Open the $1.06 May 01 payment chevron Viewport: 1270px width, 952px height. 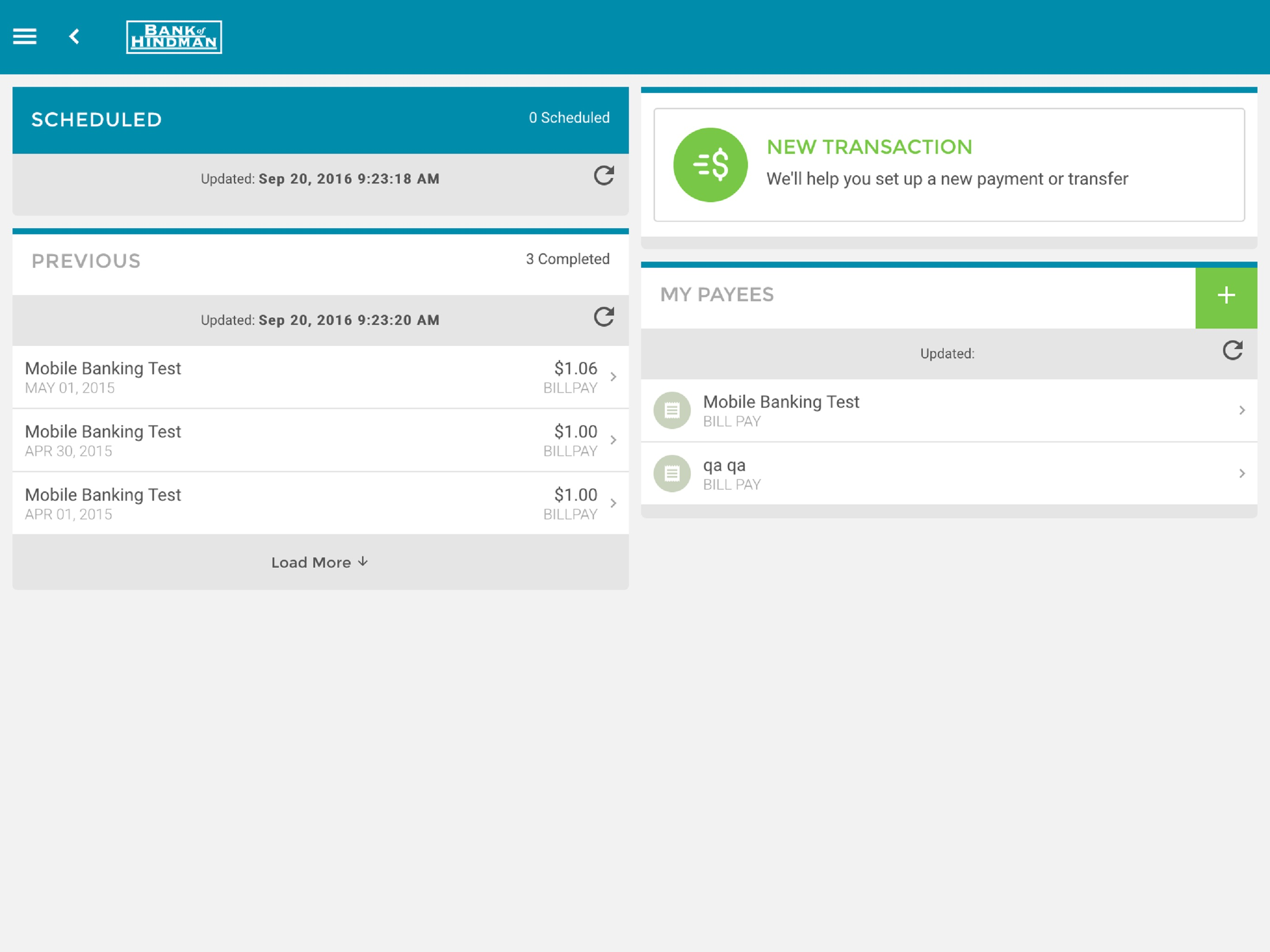pyautogui.click(x=613, y=377)
